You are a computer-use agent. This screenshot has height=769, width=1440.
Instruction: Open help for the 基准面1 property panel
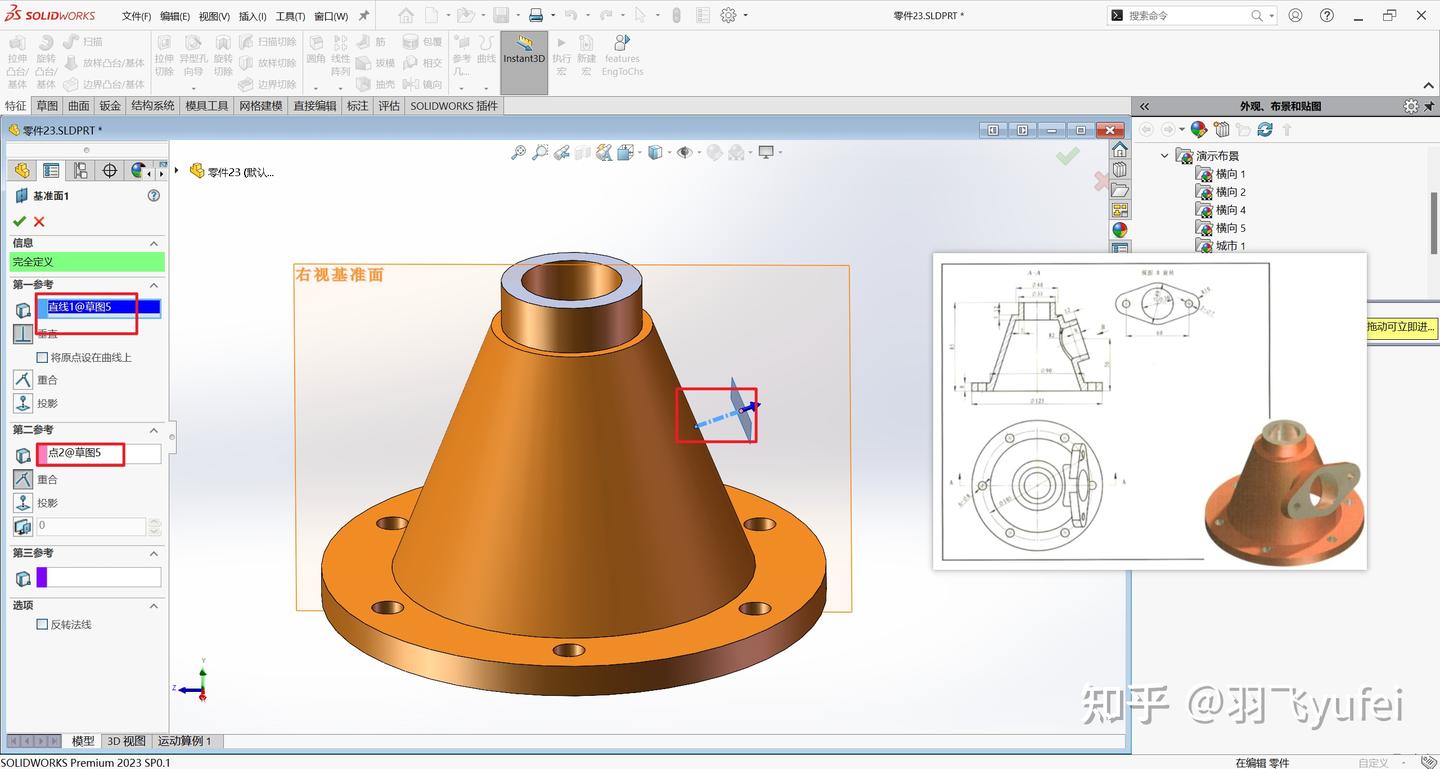click(x=154, y=196)
